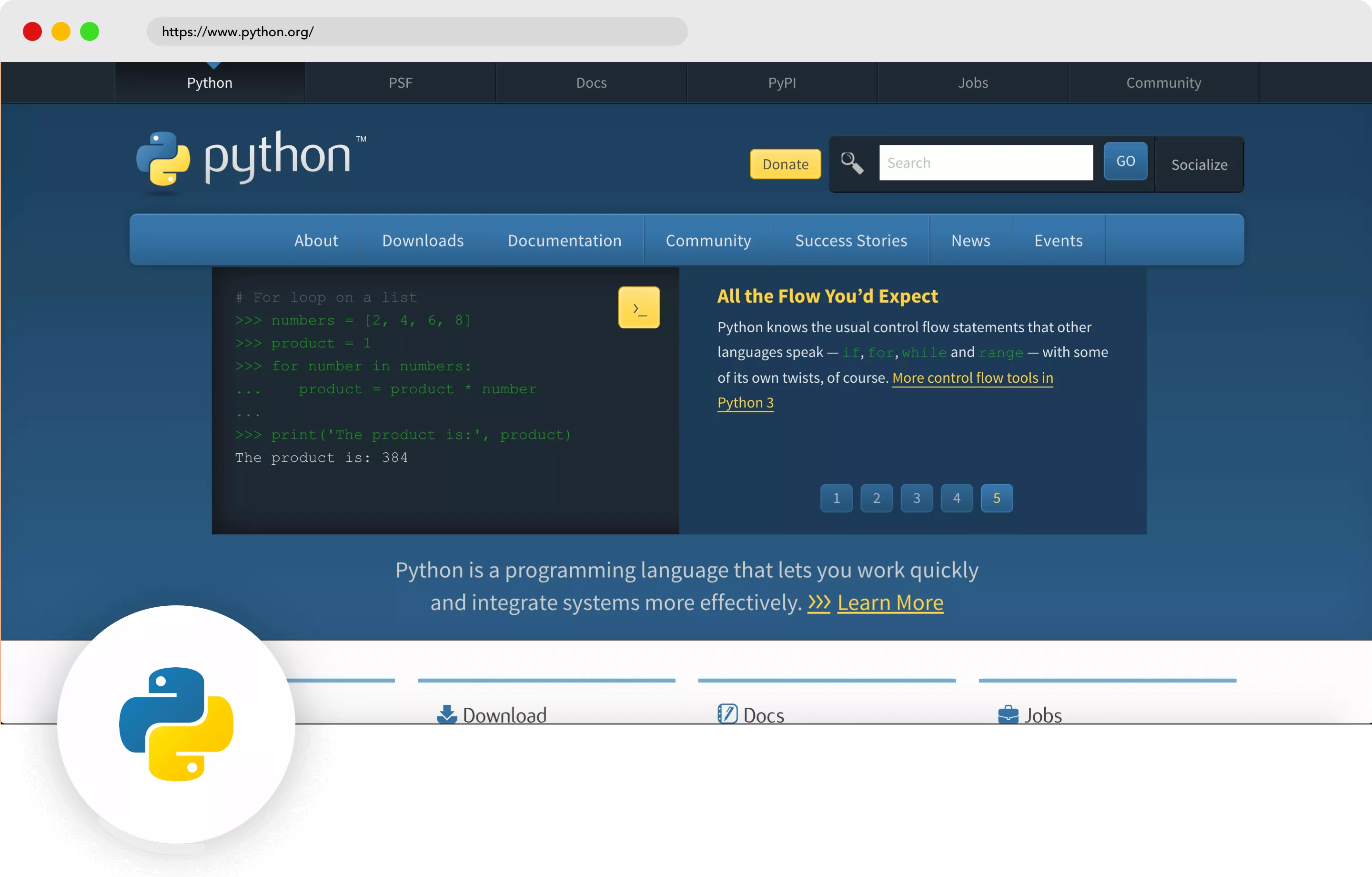1372x877 pixels.
Task: Click the GO search button
Action: 1125,162
